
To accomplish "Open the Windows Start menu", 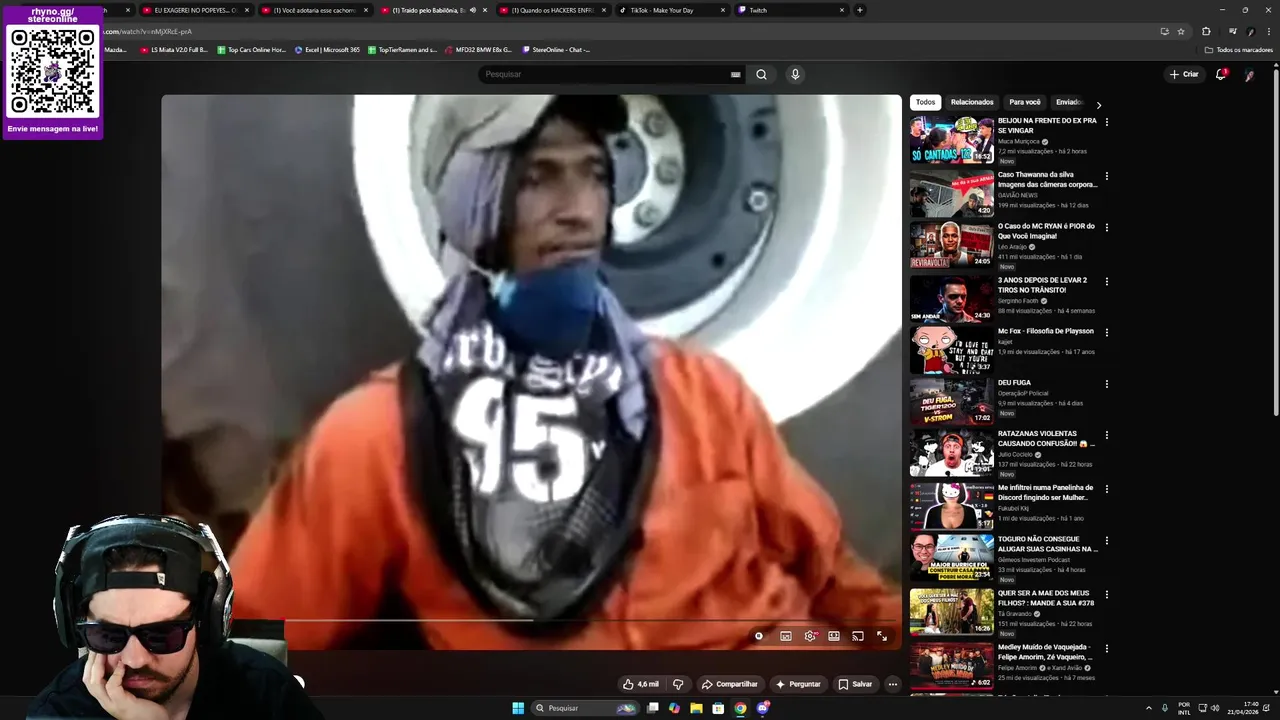I will coord(518,708).
